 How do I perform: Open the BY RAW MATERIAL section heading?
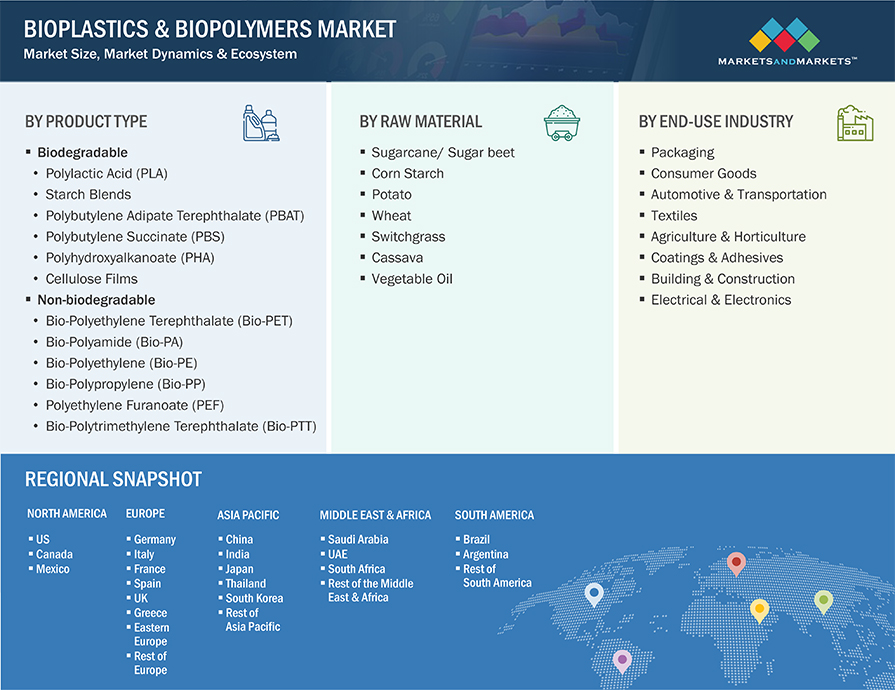(x=420, y=122)
